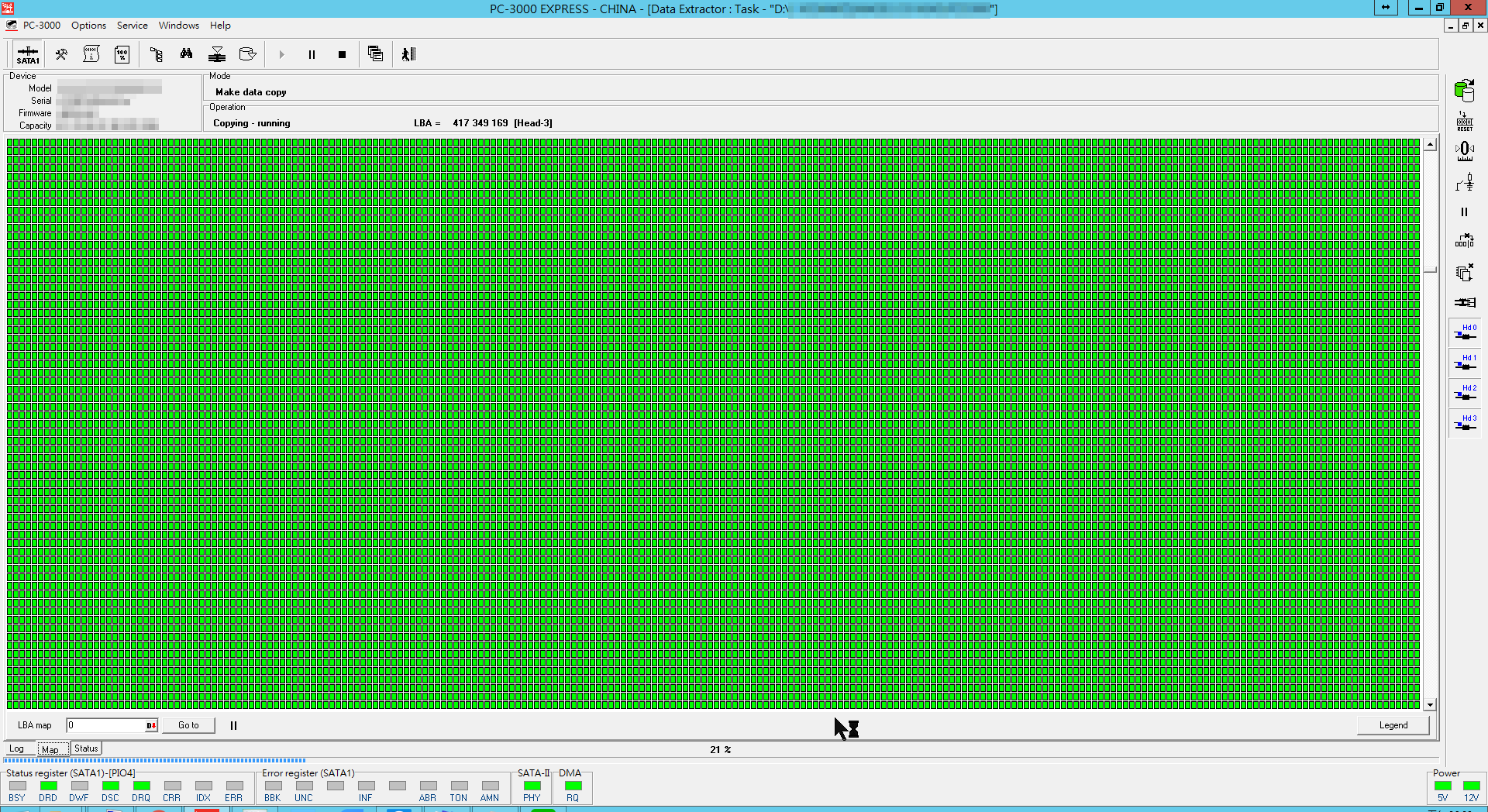Screen dimensions: 1488x812
Task: Toggle head Hd 3 button
Action: pyautogui.click(x=1466, y=423)
